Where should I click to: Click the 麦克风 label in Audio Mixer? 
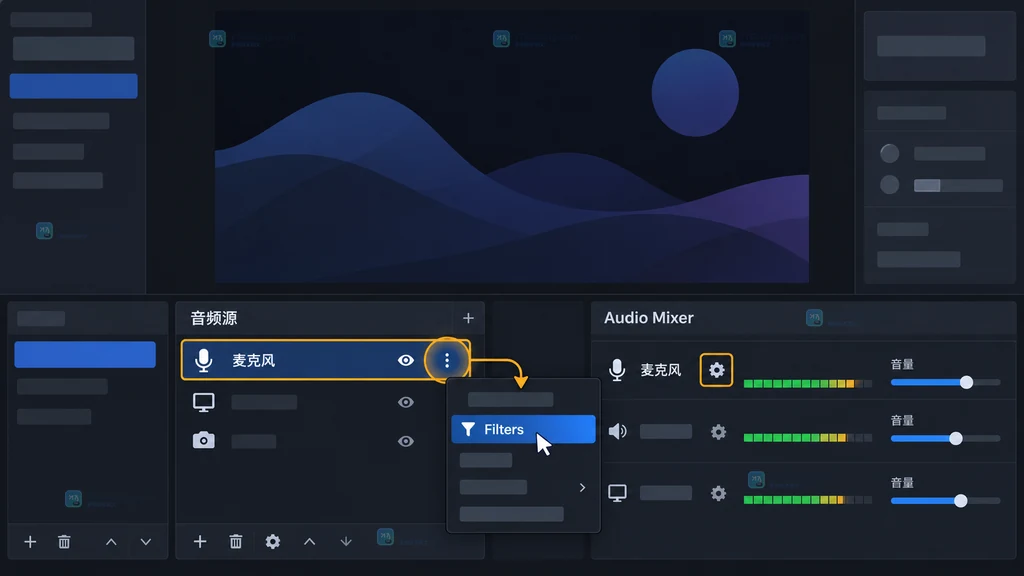[660, 370]
